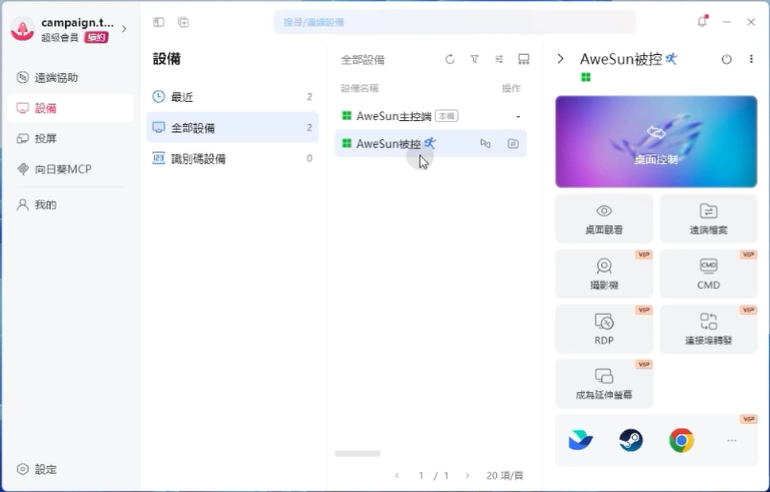Click the 本機 tag on AweSun主控端
This screenshot has width=770, height=492.
446,116
